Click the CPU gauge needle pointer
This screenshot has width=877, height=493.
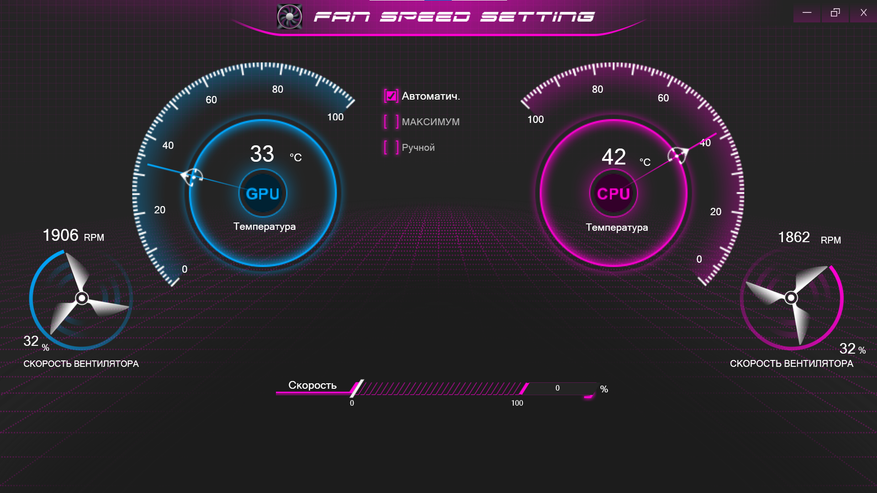coord(677,155)
